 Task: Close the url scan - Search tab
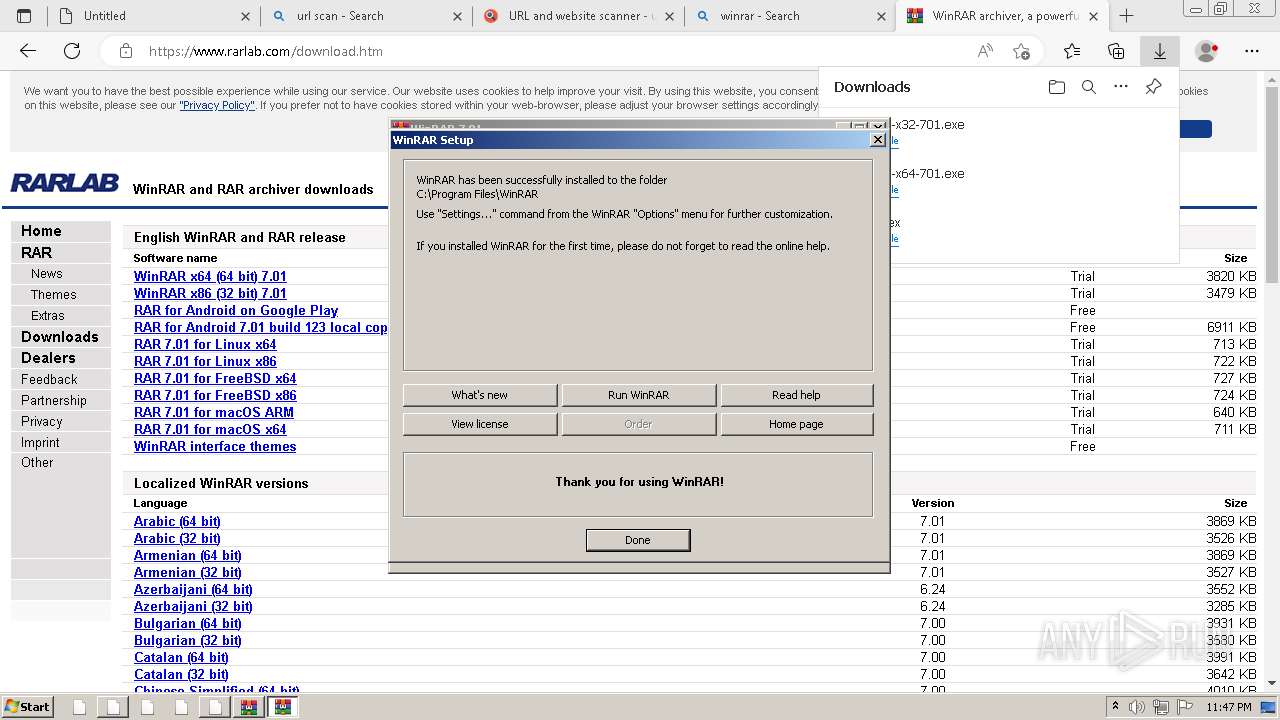pyautogui.click(x=458, y=16)
